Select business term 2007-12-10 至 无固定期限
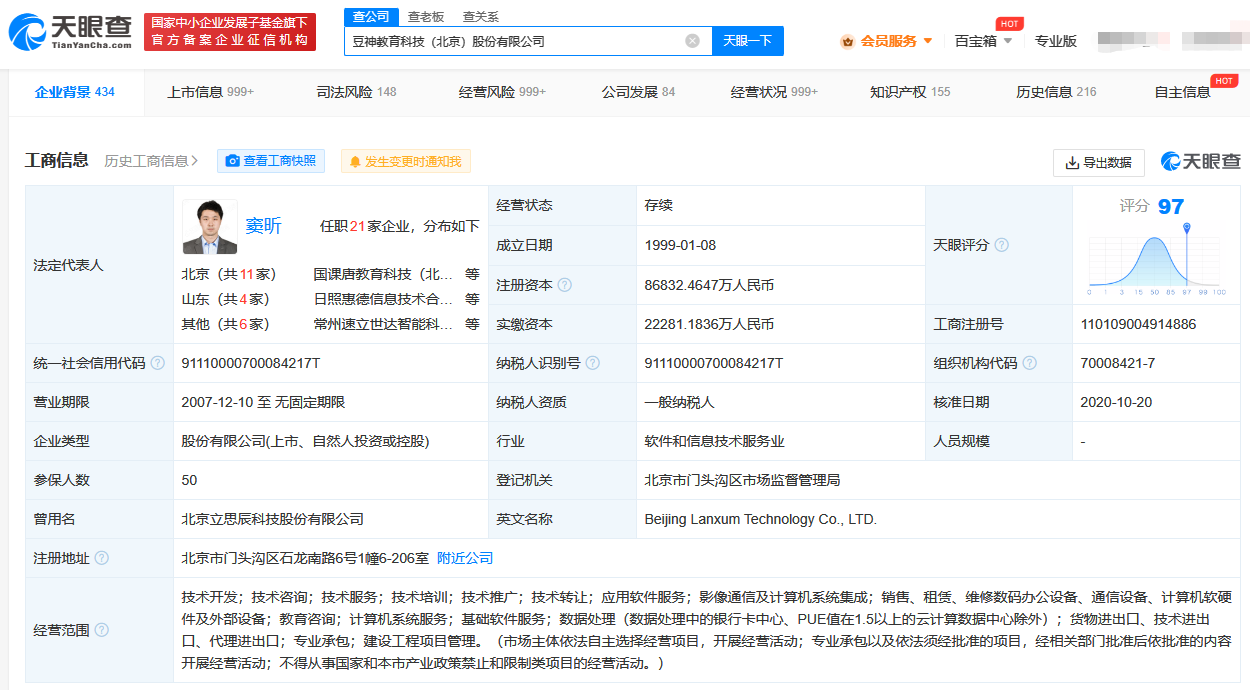The image size is (1250, 690). coord(264,402)
